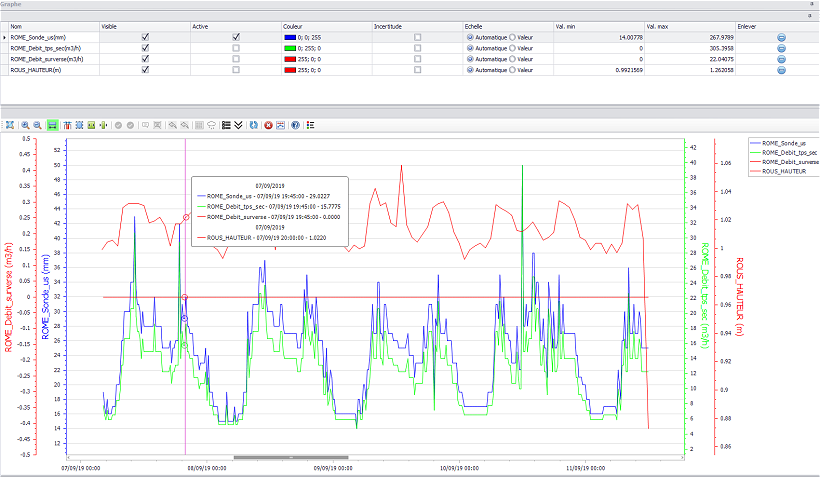Click the green color swatch of ROME_Debit_tps_sec
This screenshot has height=478, width=820.
pyautogui.click(x=289, y=47)
